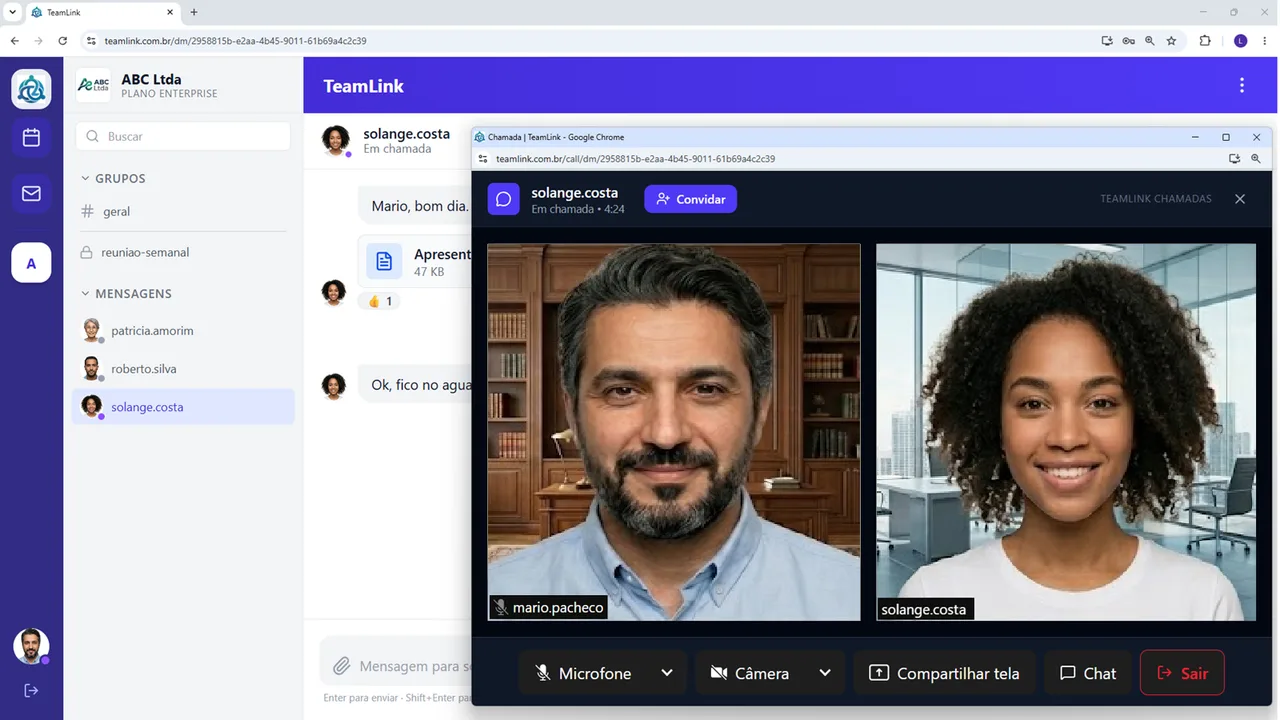Click the user profile avatar in sidebar
This screenshot has height=720, width=1280.
(x=31, y=646)
